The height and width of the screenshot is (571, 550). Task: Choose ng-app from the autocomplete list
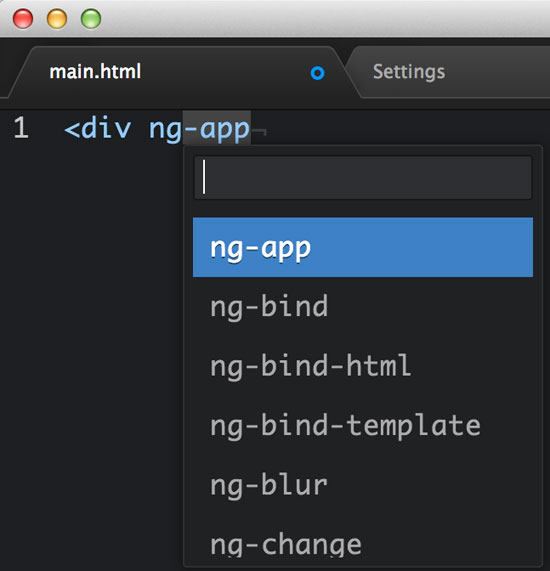(363, 247)
